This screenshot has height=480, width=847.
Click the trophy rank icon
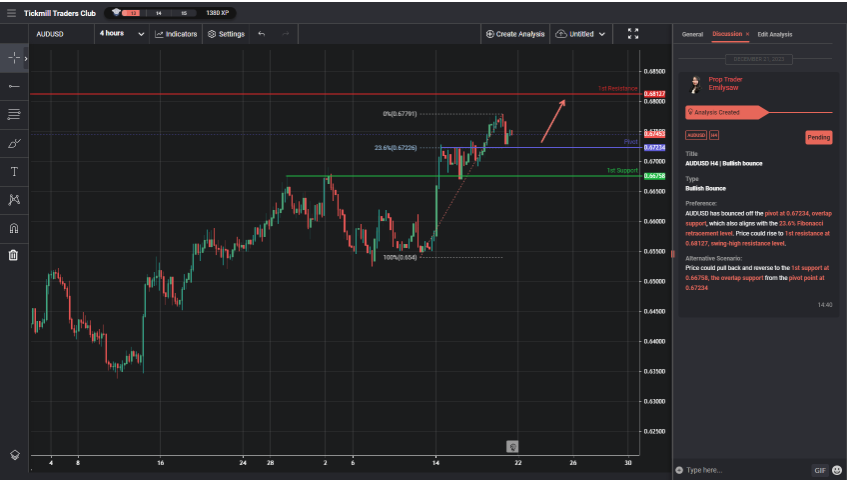(116, 12)
